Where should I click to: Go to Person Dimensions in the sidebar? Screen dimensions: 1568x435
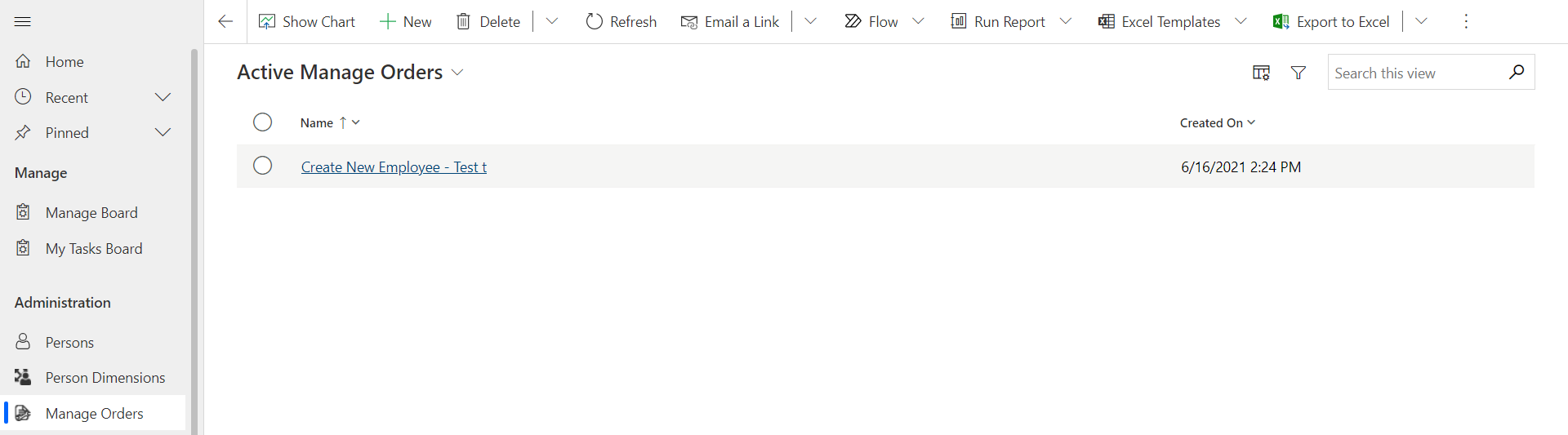(105, 378)
